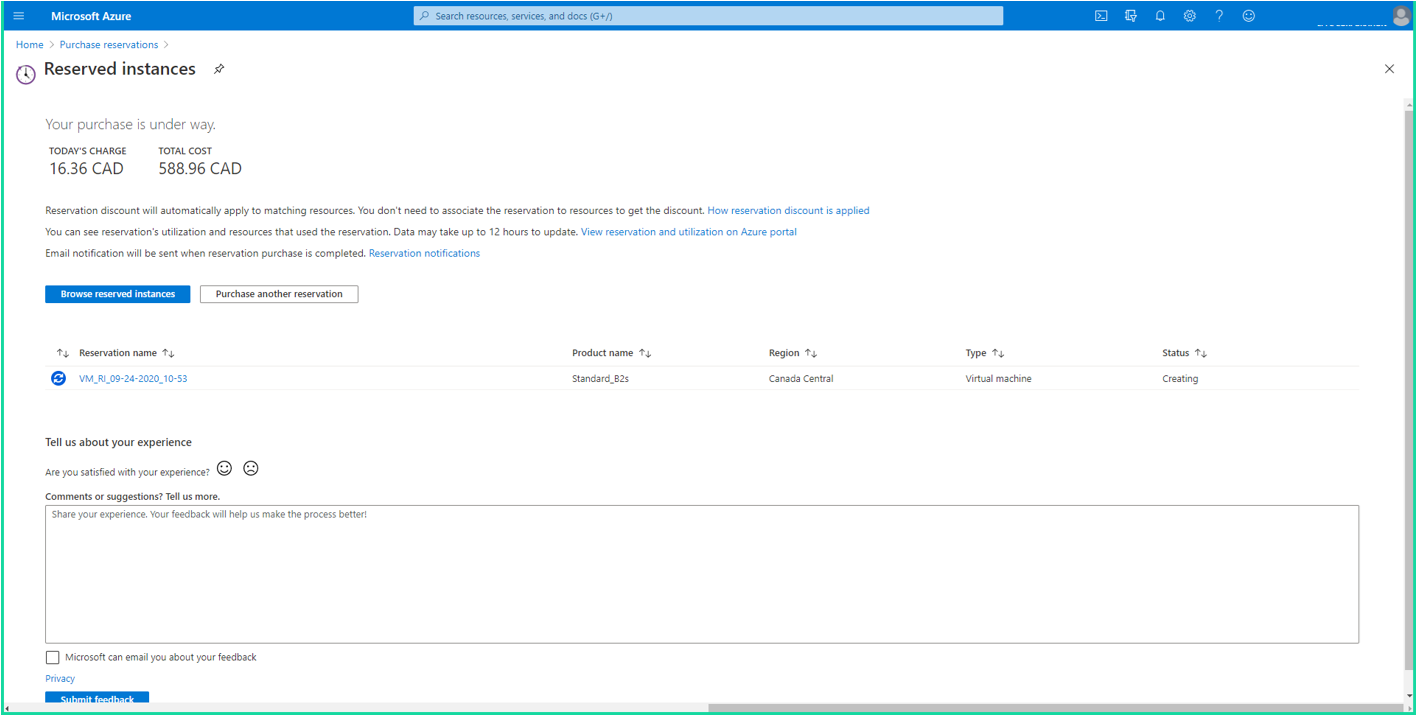Click the vertical scrollbar
Image resolution: width=1416 pixels, height=717 pixels.
[1410, 390]
